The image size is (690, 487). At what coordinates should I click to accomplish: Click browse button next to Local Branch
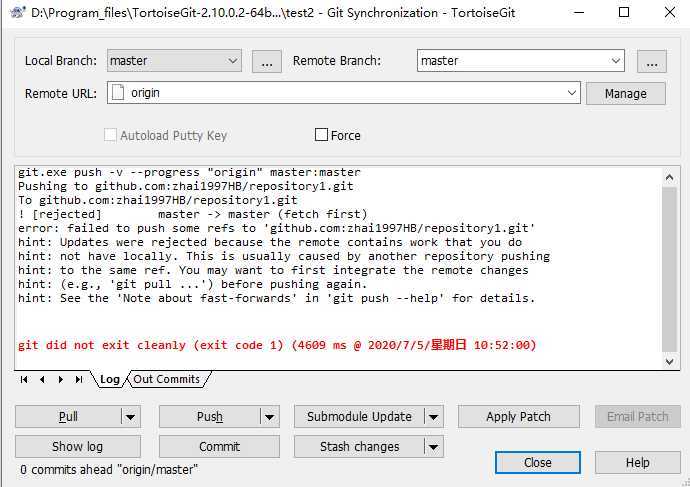[x=267, y=61]
